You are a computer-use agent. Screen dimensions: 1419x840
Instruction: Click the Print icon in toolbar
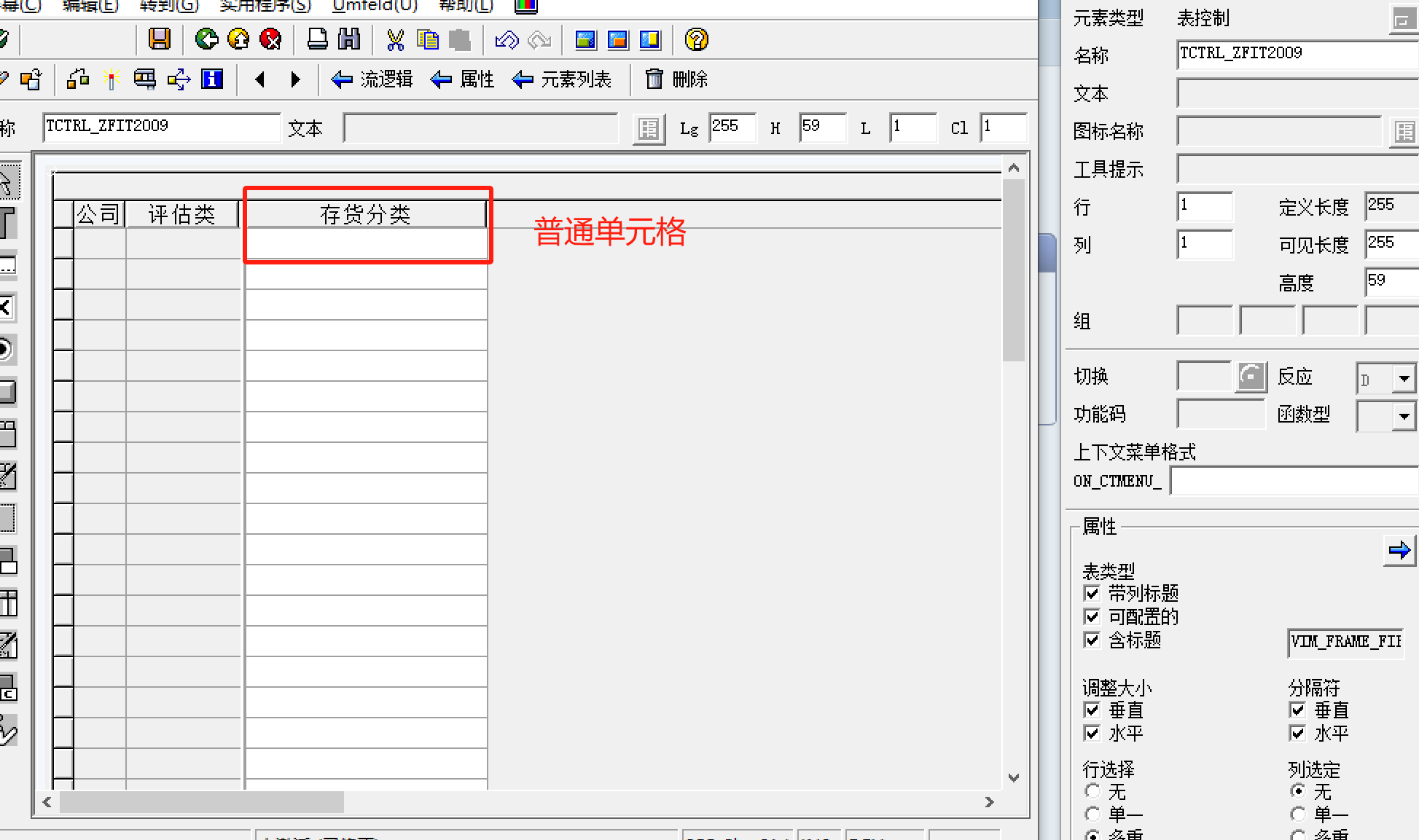tap(317, 39)
